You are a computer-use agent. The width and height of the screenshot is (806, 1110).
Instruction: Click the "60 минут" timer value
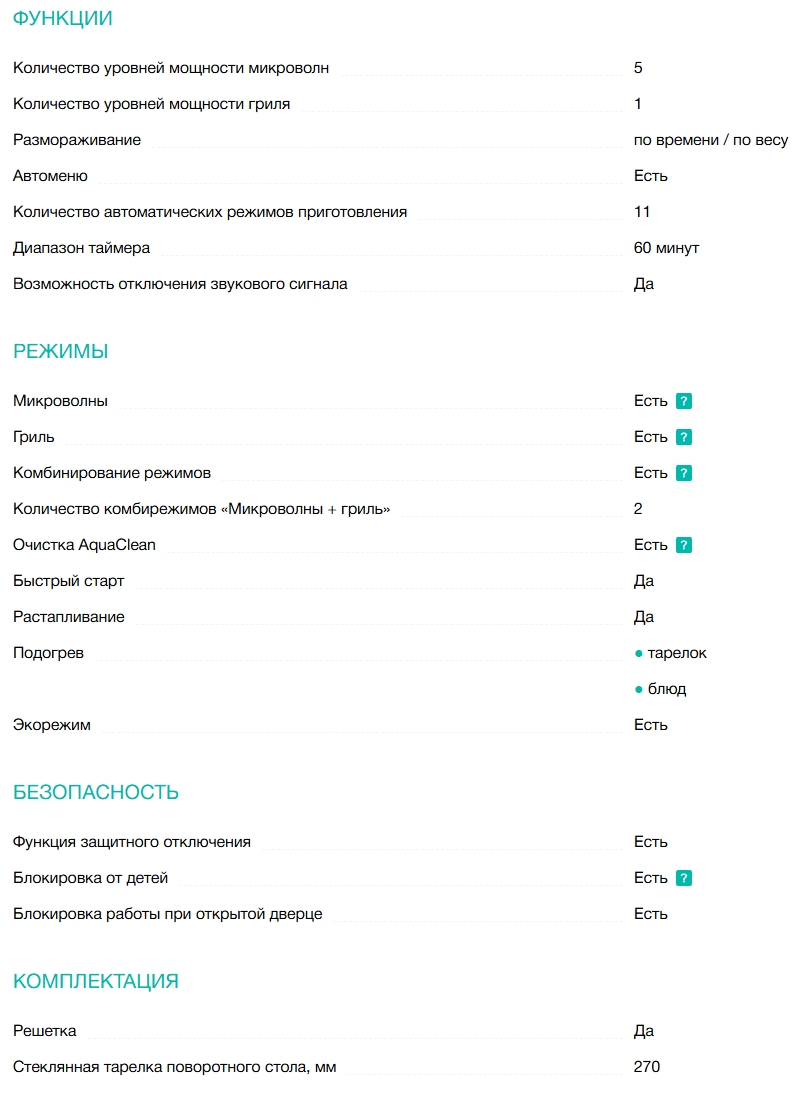click(x=666, y=248)
